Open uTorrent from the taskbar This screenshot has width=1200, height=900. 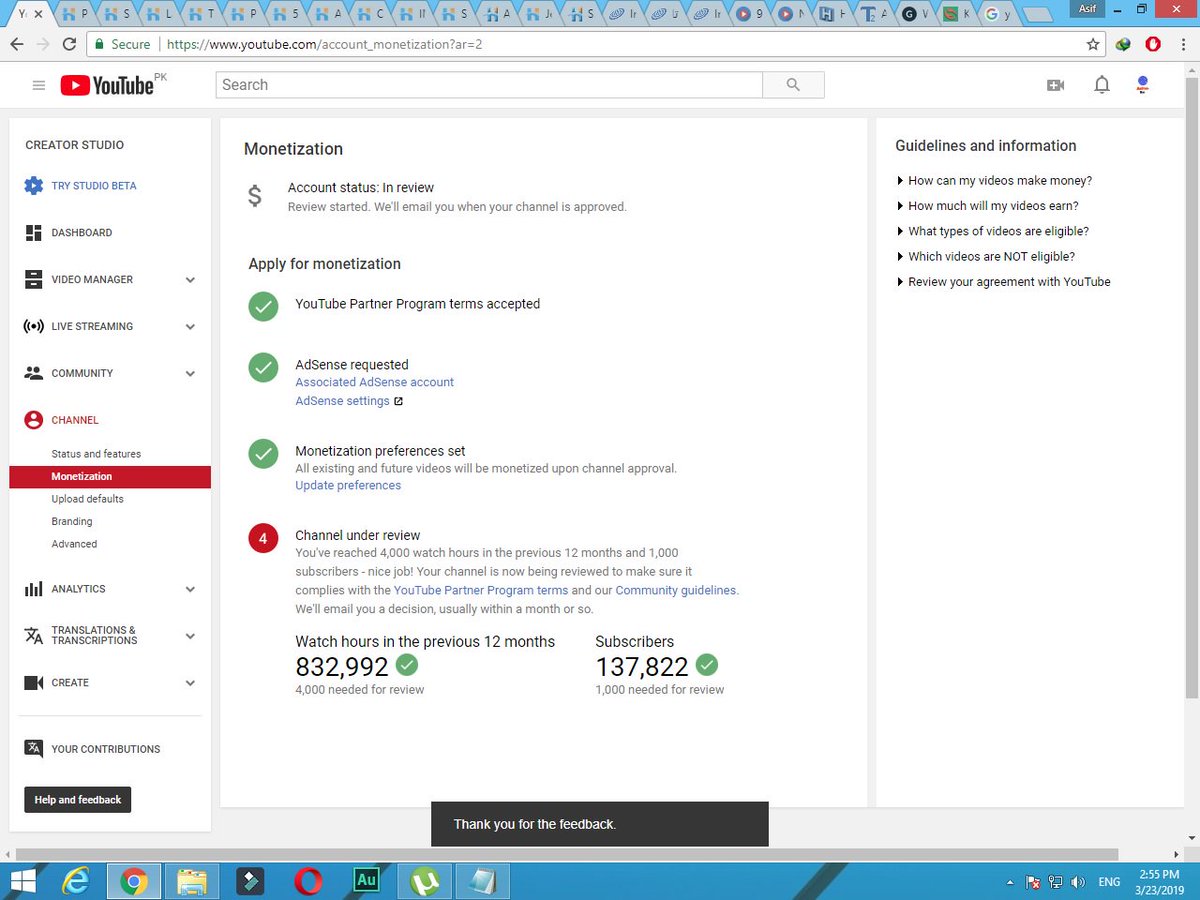tap(424, 881)
